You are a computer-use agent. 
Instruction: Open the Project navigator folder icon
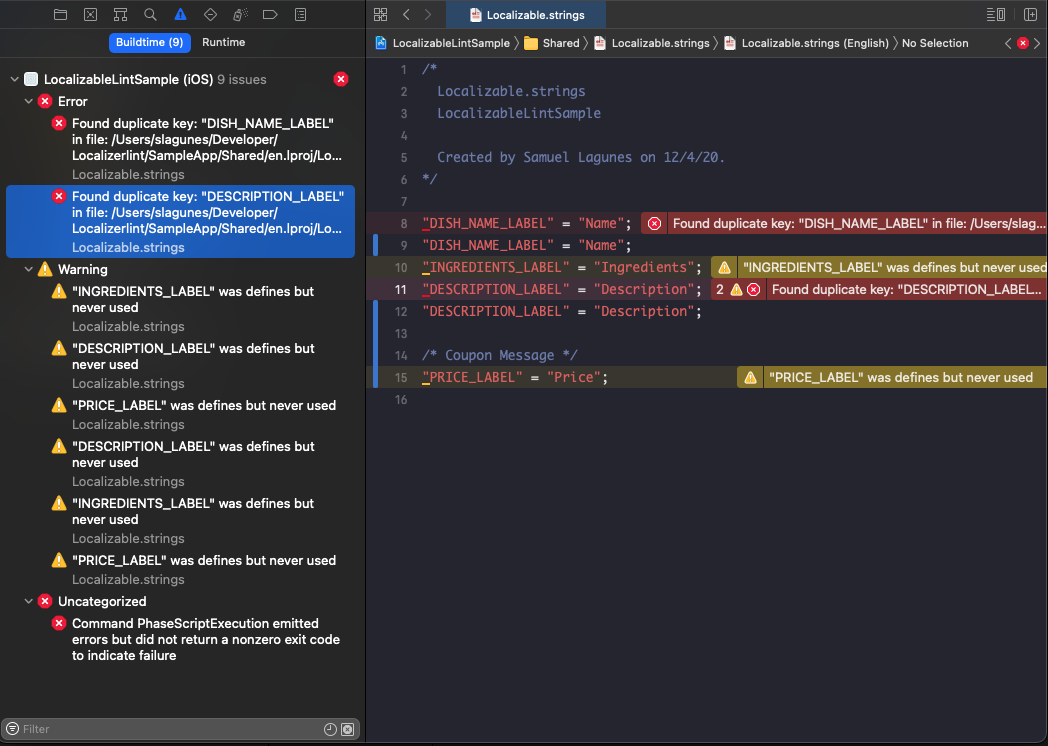(60, 14)
